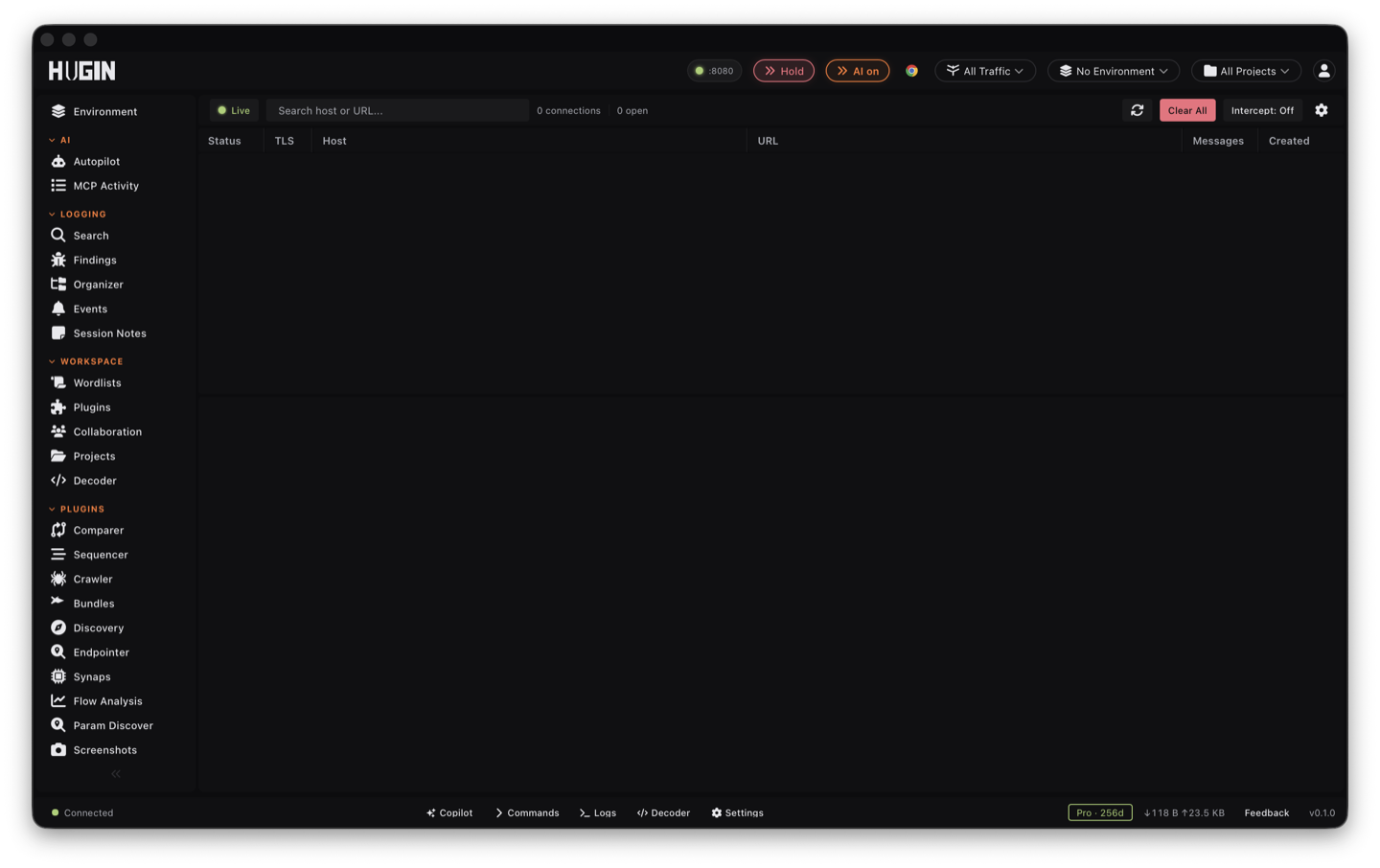Open Session Notes
Viewport: 1380px width, 868px height.
tap(99, 333)
